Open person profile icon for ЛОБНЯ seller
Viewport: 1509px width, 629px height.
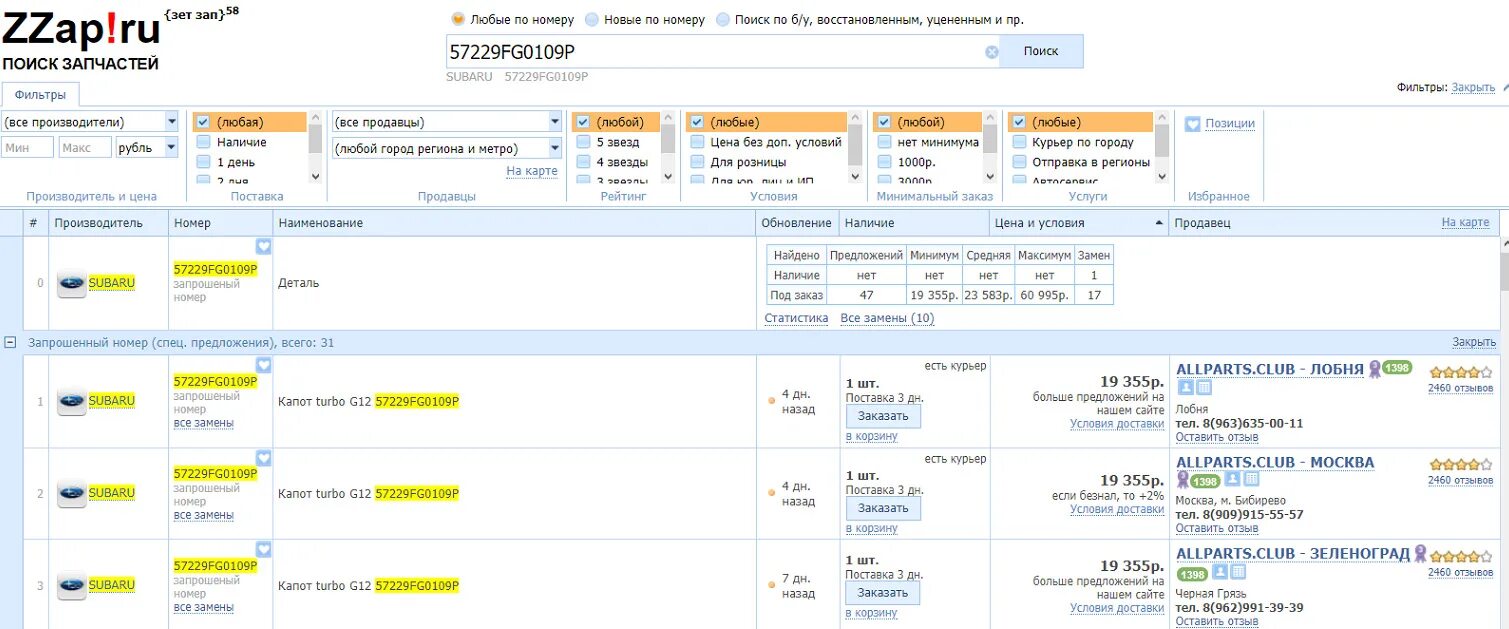tap(1185, 388)
